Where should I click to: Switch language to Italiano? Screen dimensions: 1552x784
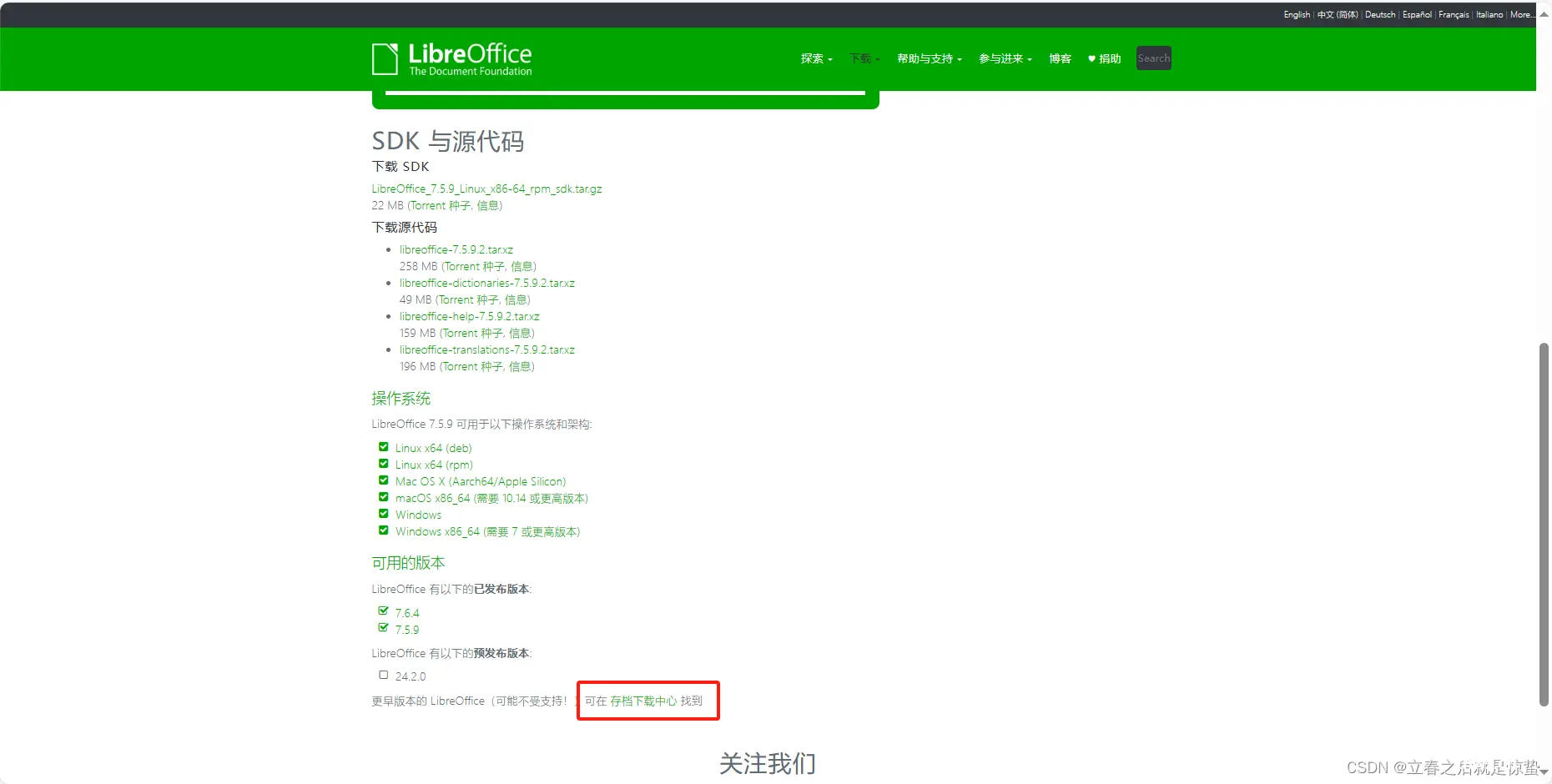pyautogui.click(x=1489, y=14)
